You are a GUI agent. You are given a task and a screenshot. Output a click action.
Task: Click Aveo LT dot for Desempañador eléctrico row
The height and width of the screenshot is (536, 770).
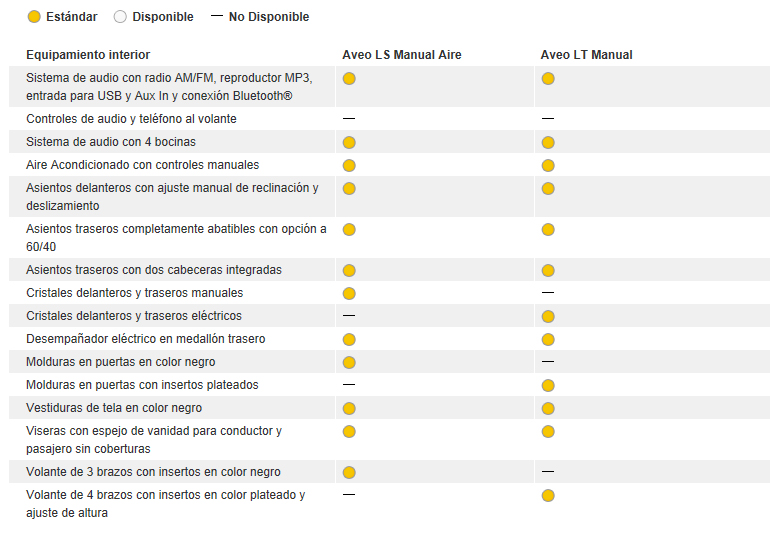click(x=548, y=339)
